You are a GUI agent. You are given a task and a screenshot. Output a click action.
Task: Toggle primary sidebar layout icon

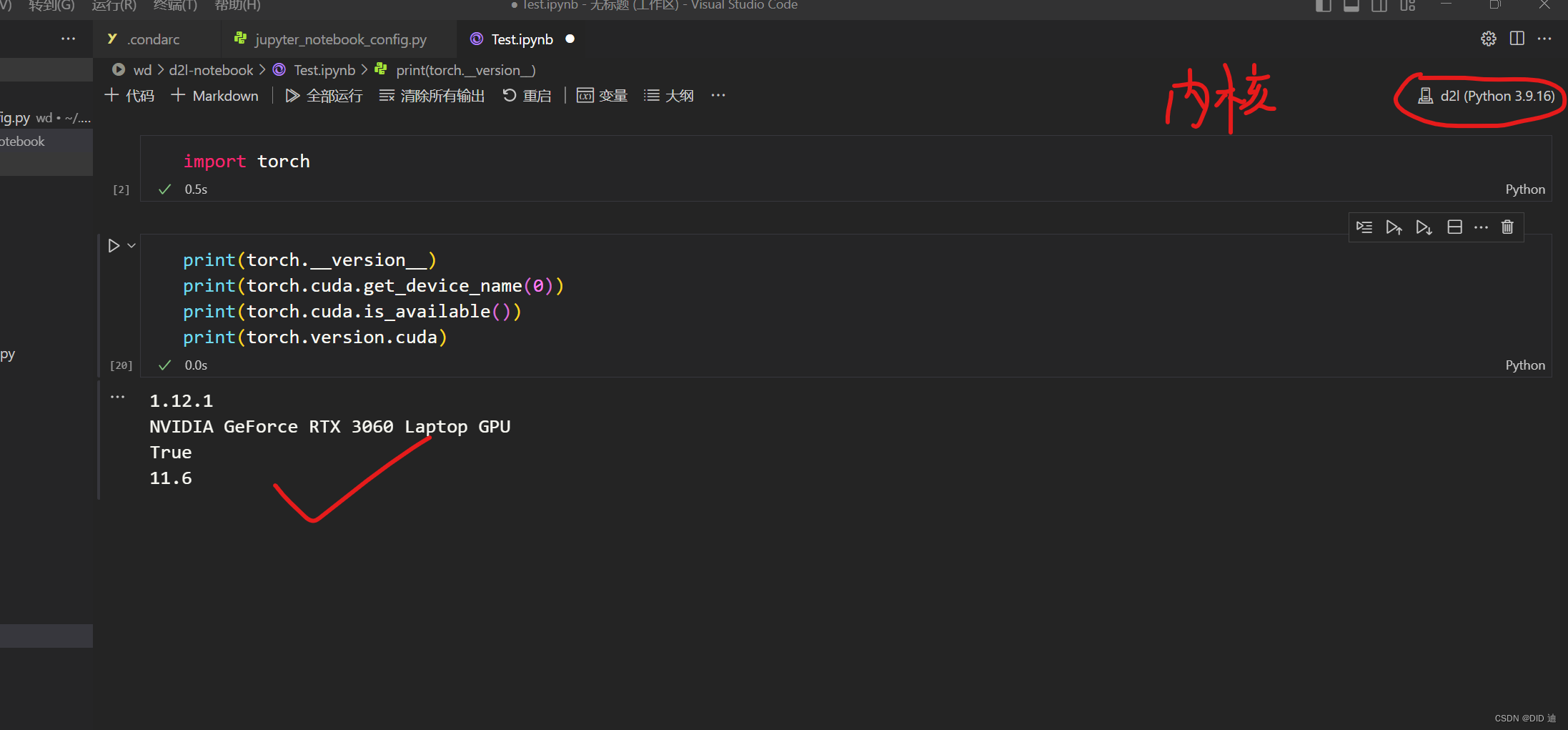click(x=1324, y=6)
